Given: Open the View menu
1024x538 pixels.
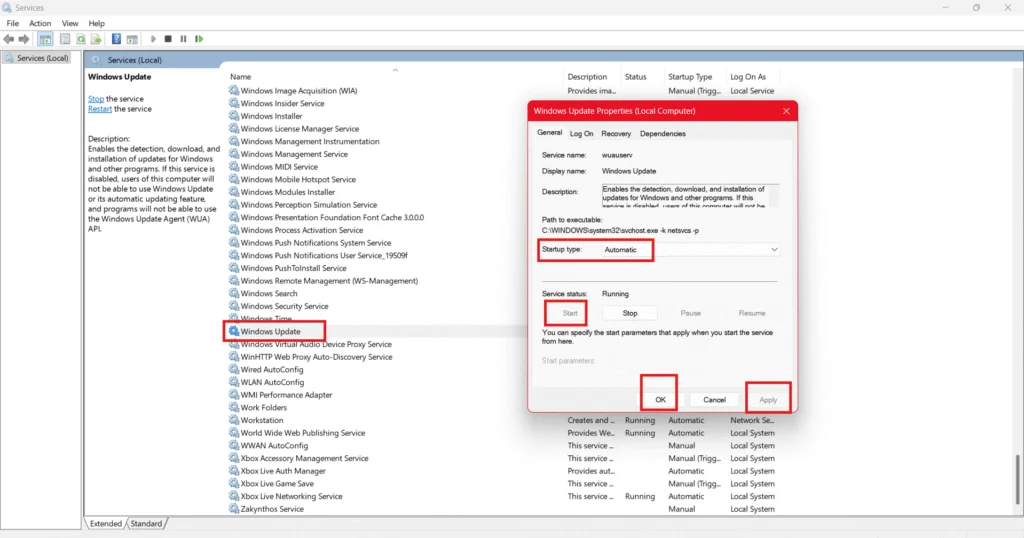Looking at the screenshot, I should tap(70, 23).
